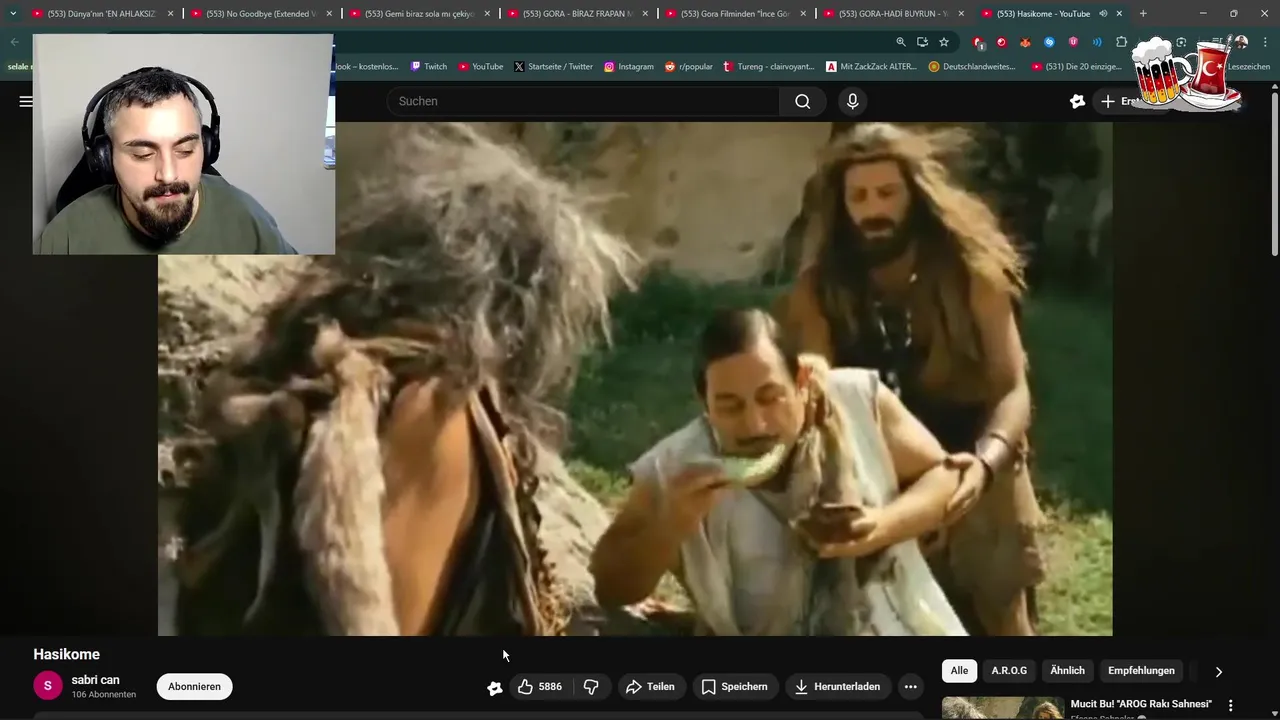Image resolution: width=1280 pixels, height=720 pixels.
Task: Select the A.R.O.G filter chip
Action: coord(1009,671)
